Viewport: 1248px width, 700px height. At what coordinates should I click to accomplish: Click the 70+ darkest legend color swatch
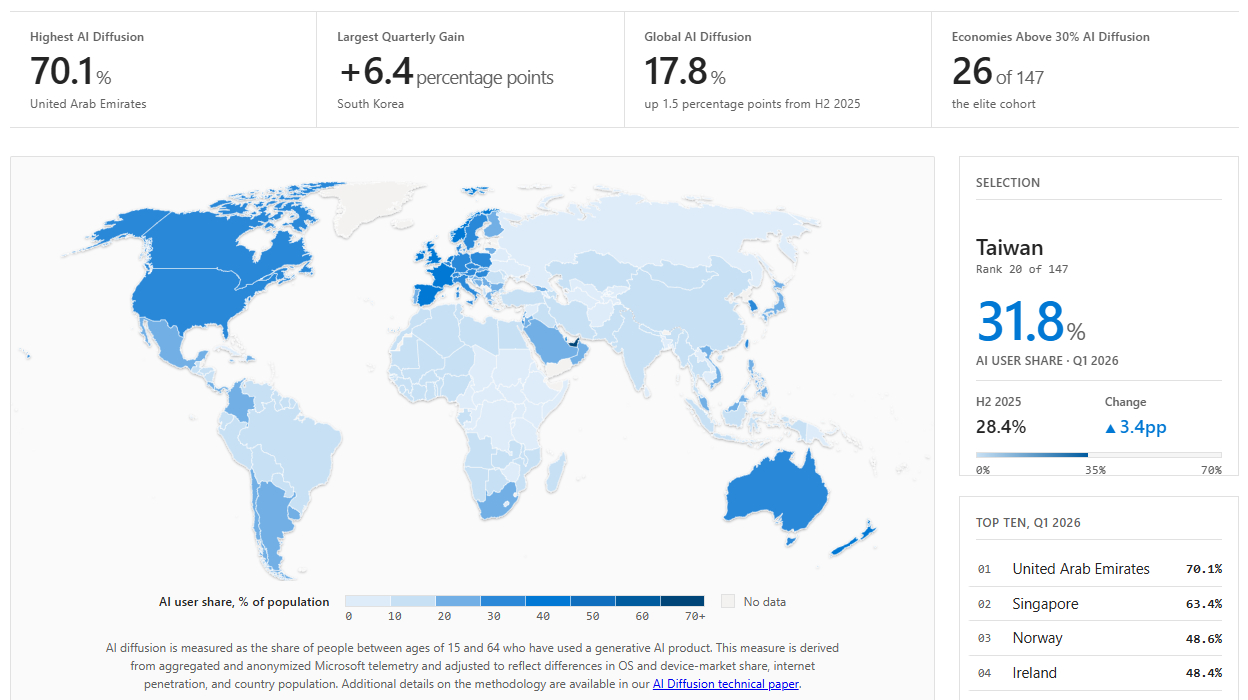point(682,601)
